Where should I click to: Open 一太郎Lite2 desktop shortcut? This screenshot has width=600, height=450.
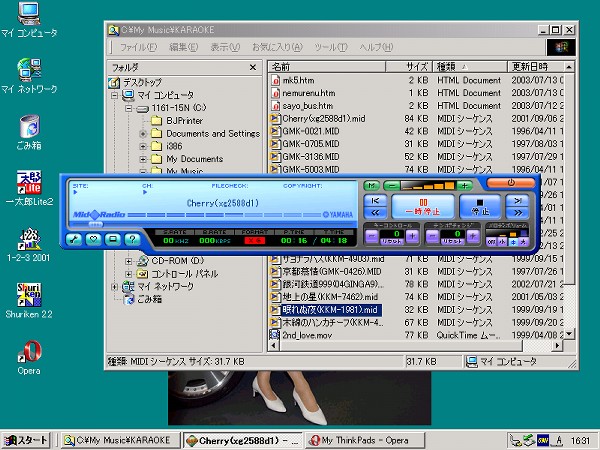click(x=29, y=188)
